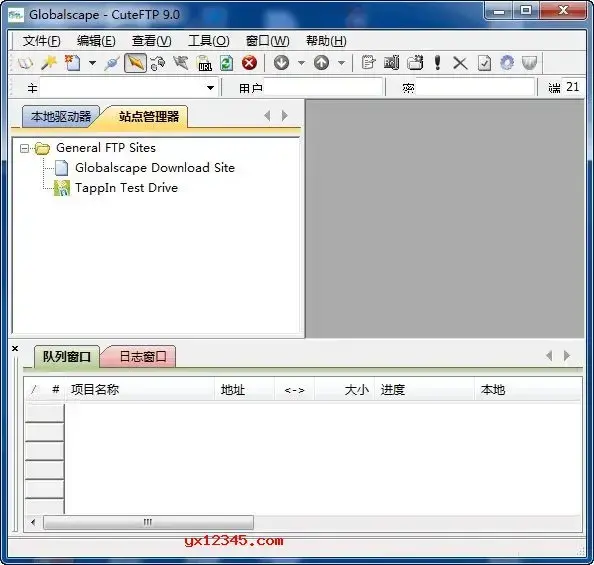Open the 窗口(W) menu
594x565 pixels.
[267, 41]
